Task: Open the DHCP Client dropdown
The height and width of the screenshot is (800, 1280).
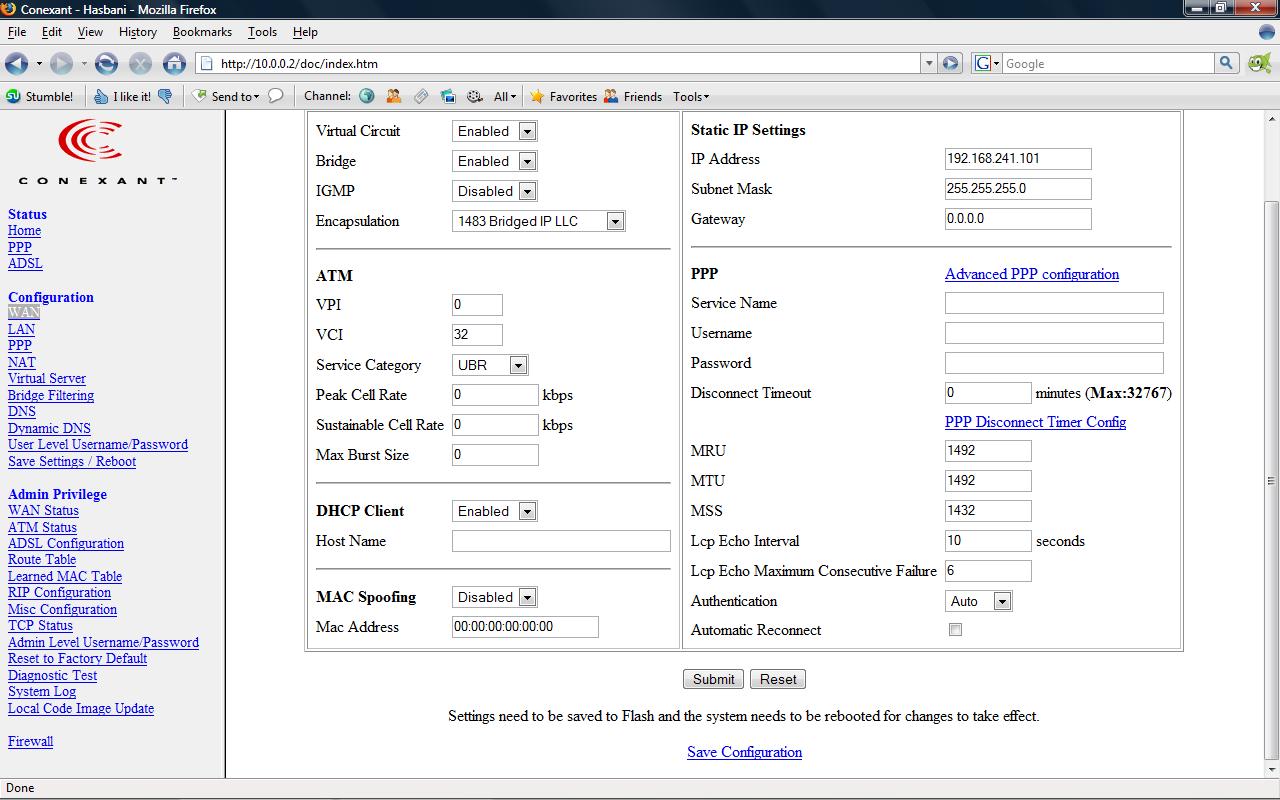Action: click(x=495, y=511)
